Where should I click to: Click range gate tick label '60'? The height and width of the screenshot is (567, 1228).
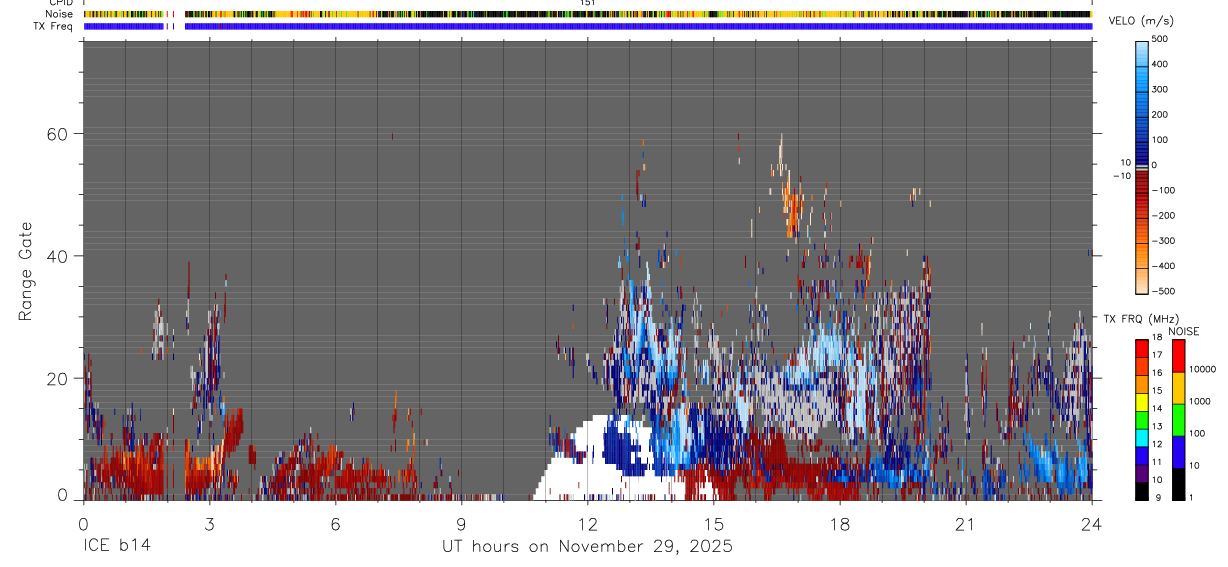(59, 133)
